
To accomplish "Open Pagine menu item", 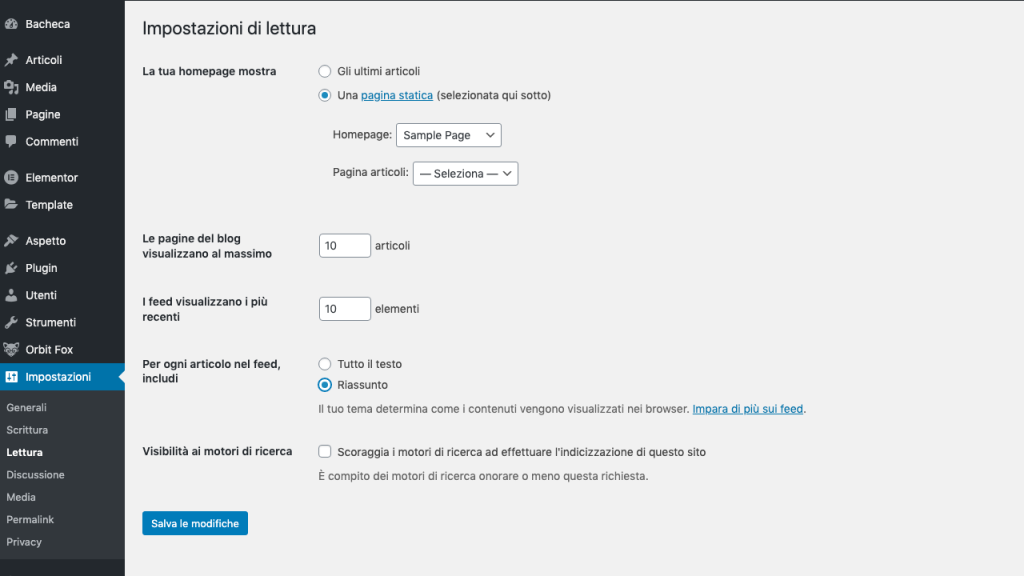I will pos(62,114).
